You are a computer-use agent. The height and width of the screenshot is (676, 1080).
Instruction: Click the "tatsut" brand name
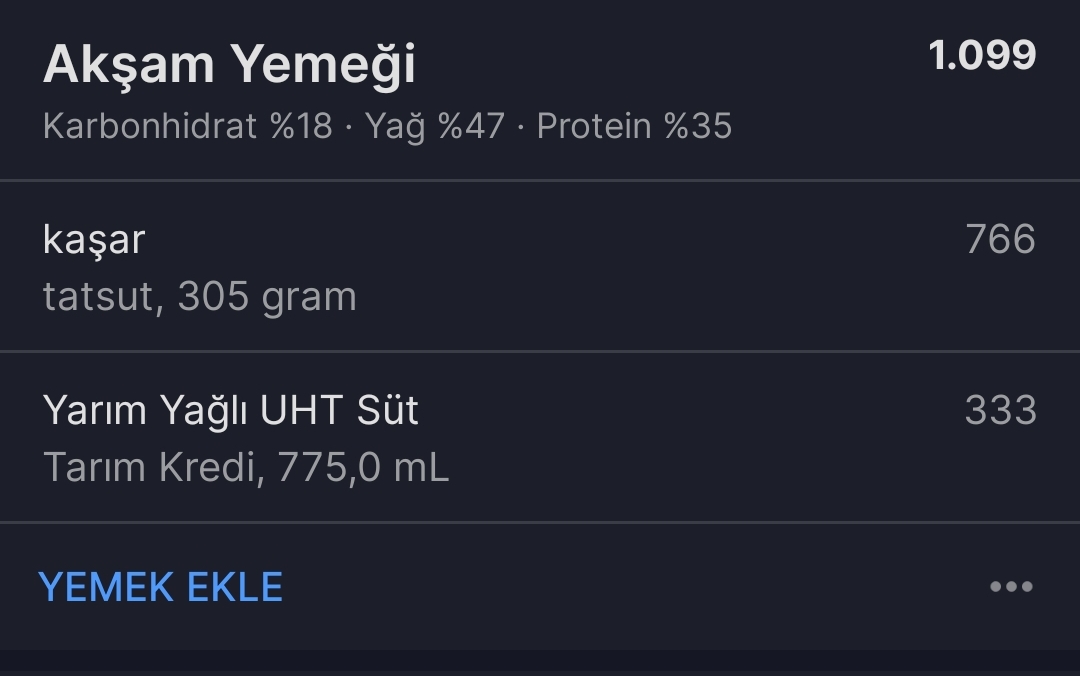click(x=98, y=297)
